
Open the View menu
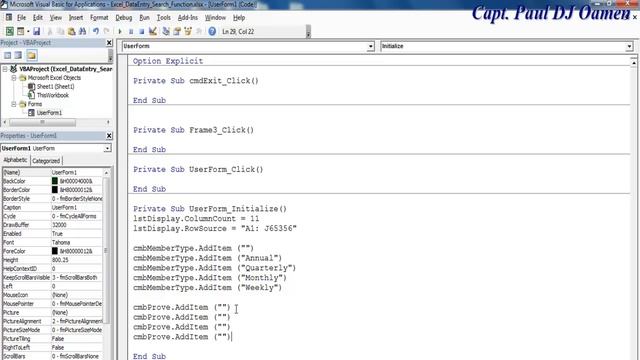point(56,18)
